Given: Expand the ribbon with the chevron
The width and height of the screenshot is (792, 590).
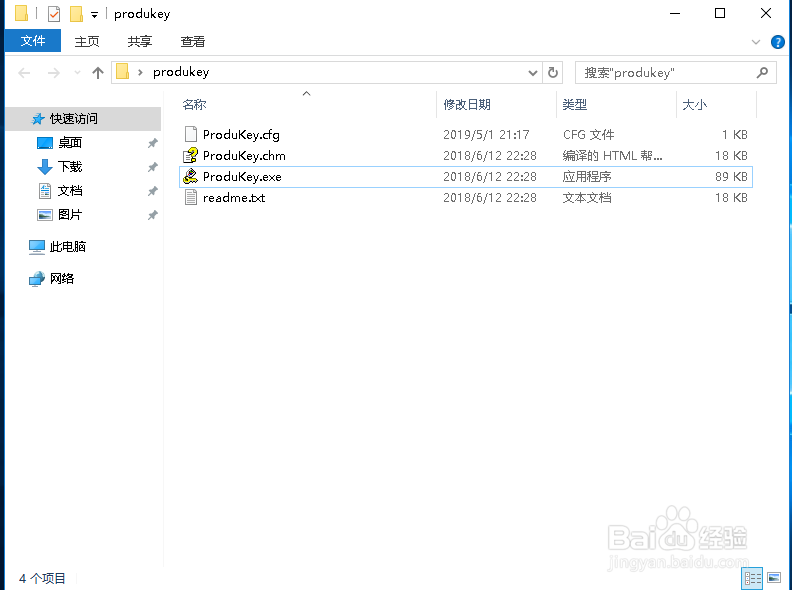Looking at the screenshot, I should click(756, 42).
